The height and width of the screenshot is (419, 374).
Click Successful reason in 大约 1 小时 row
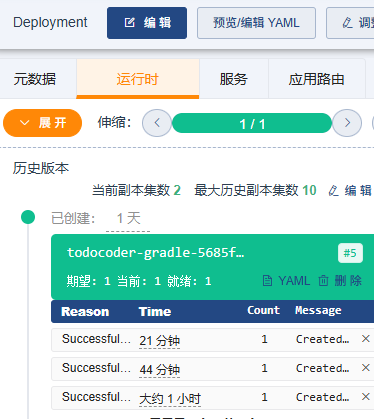click(96, 397)
